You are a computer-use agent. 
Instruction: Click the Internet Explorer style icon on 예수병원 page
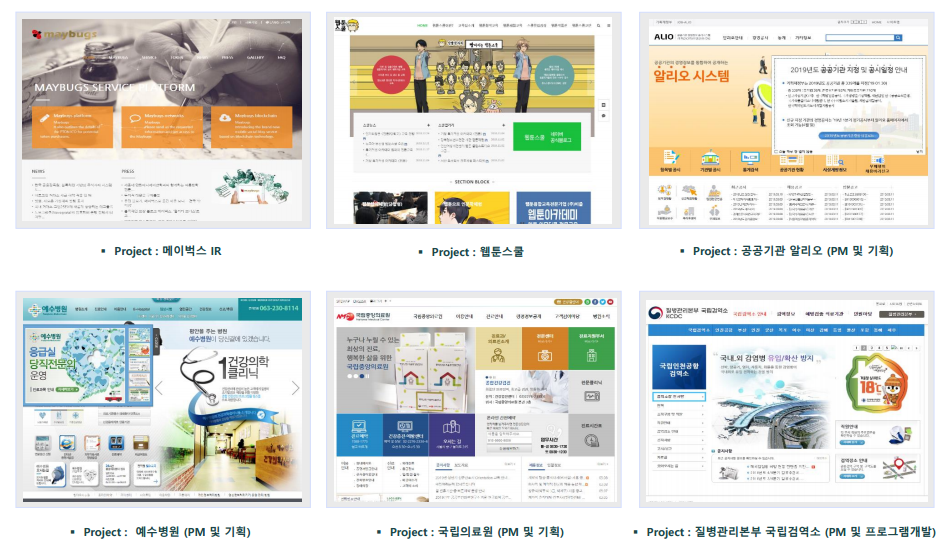[x=67, y=442]
